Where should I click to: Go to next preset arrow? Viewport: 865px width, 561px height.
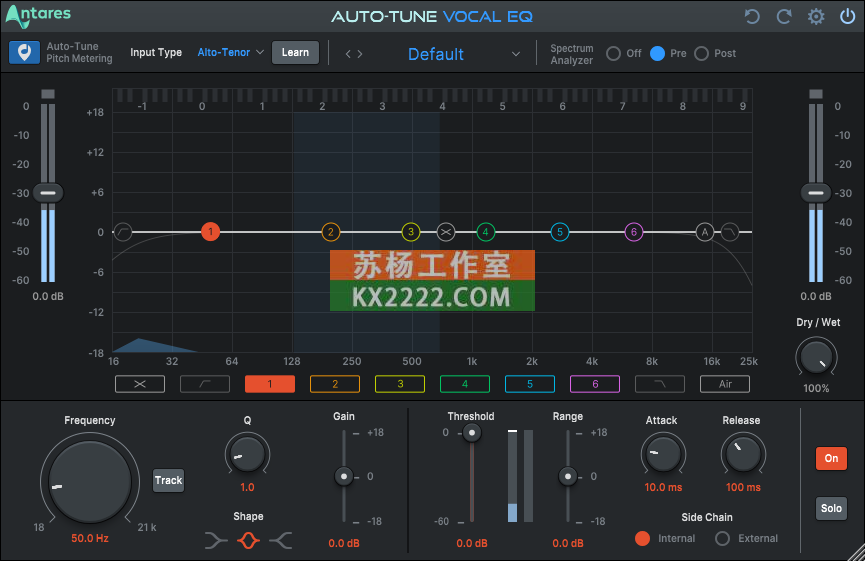click(x=360, y=54)
